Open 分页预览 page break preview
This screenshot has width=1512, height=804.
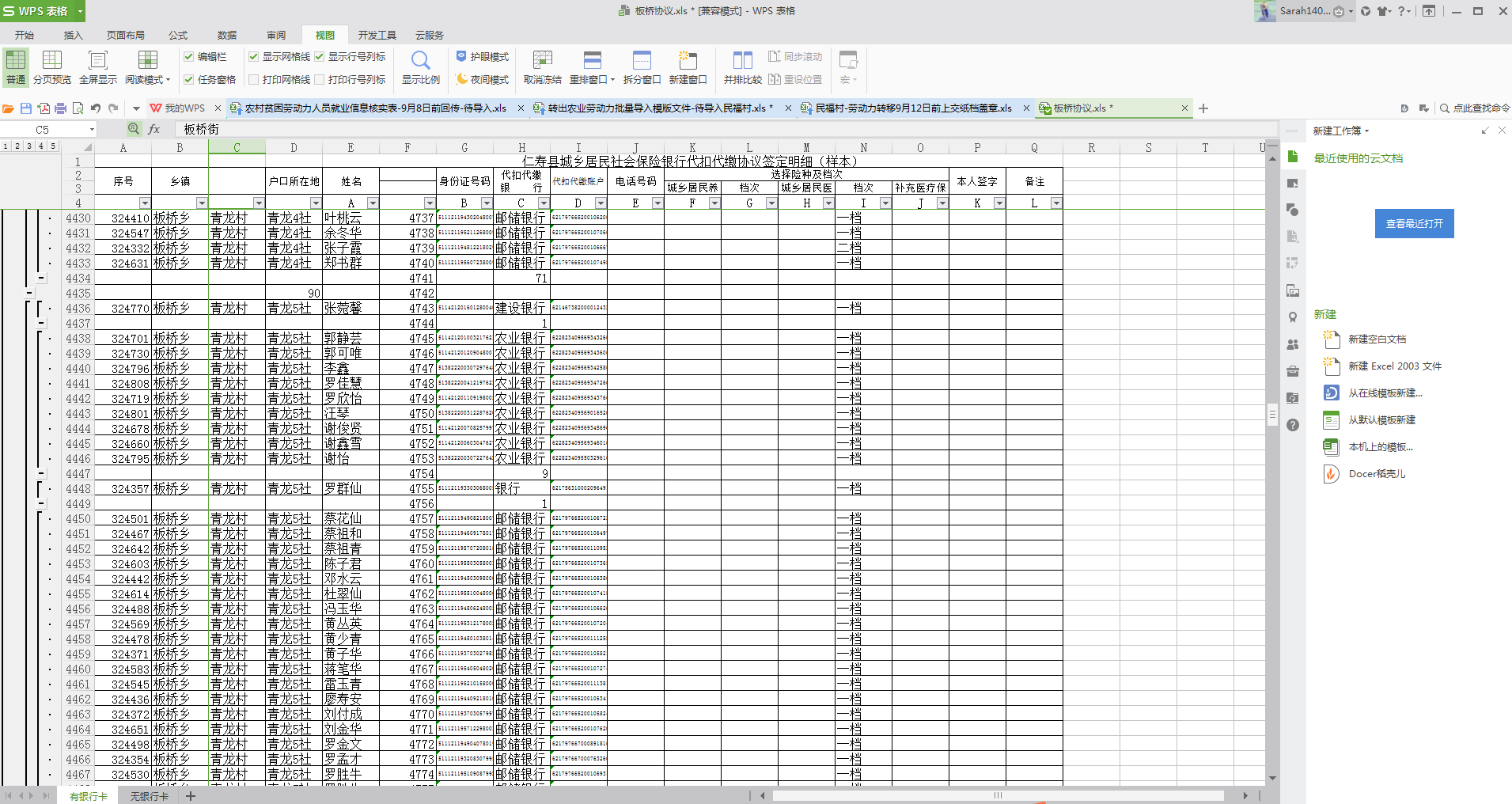[x=52, y=66]
